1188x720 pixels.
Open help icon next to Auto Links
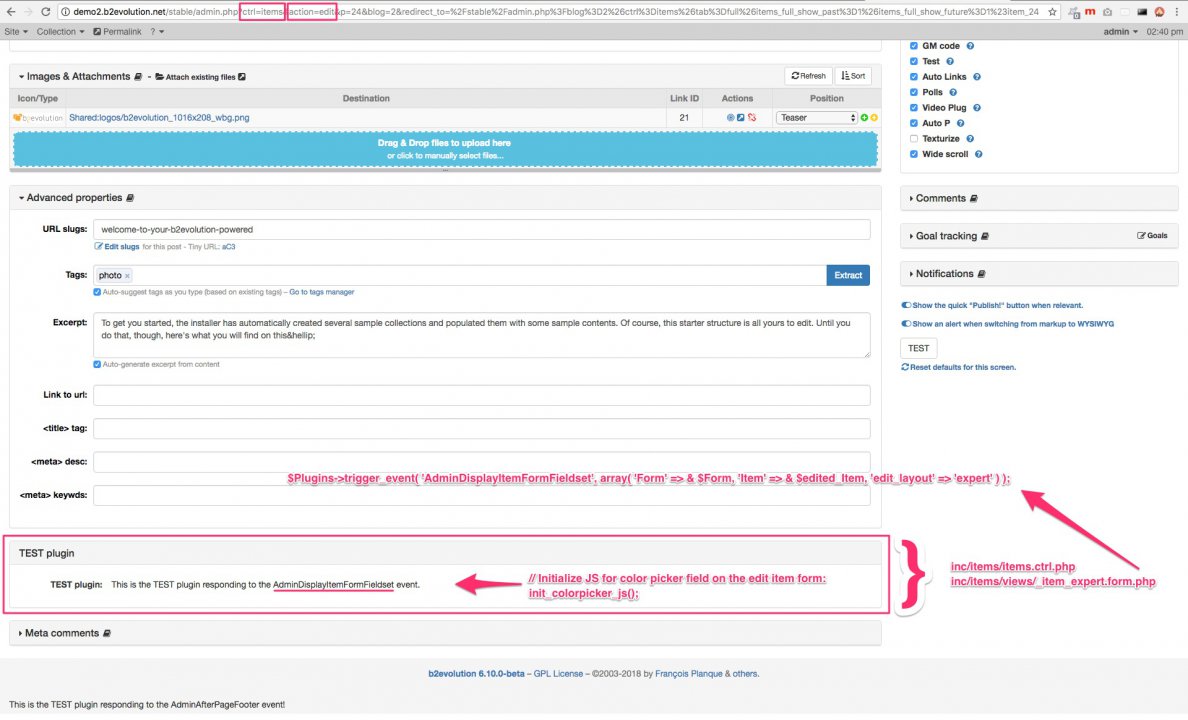[x=977, y=77]
